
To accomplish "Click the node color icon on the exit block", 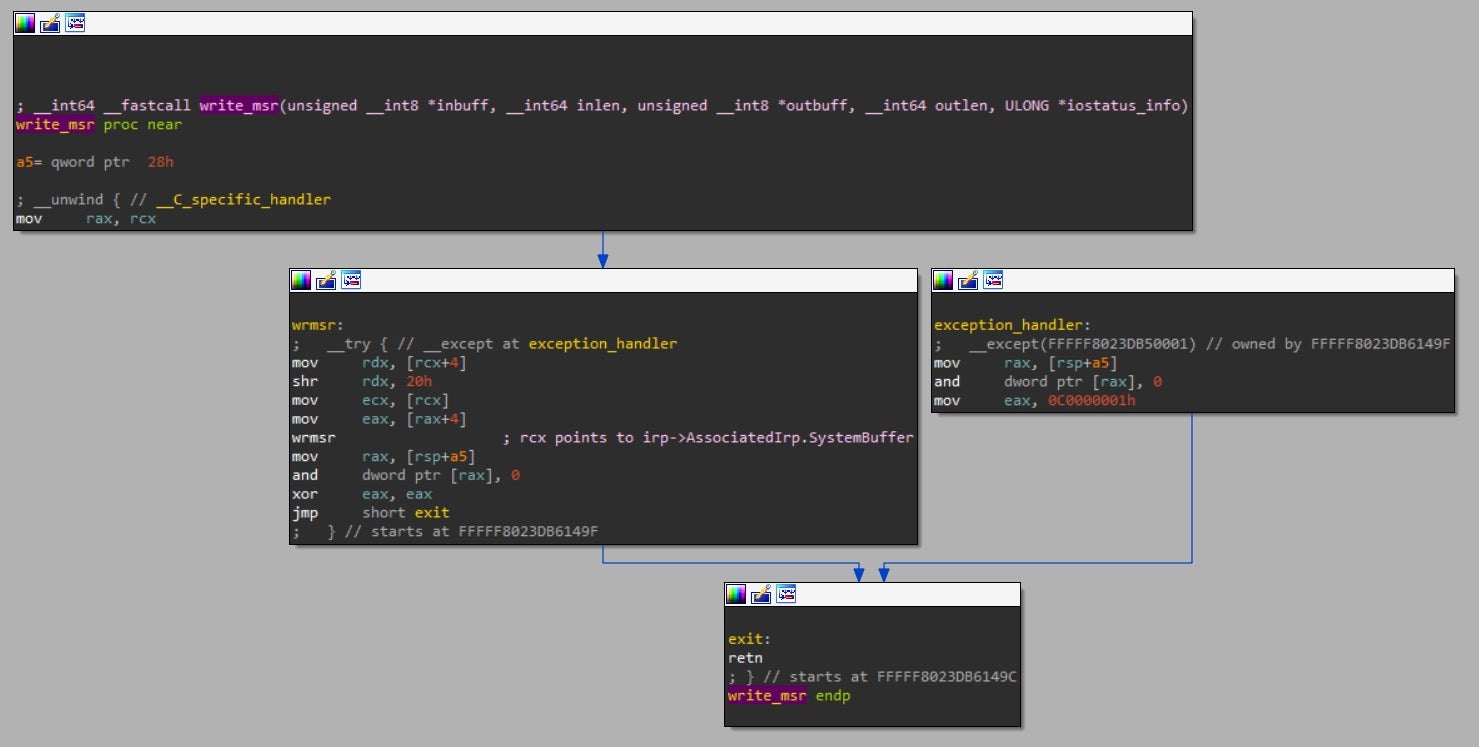I will point(736,594).
